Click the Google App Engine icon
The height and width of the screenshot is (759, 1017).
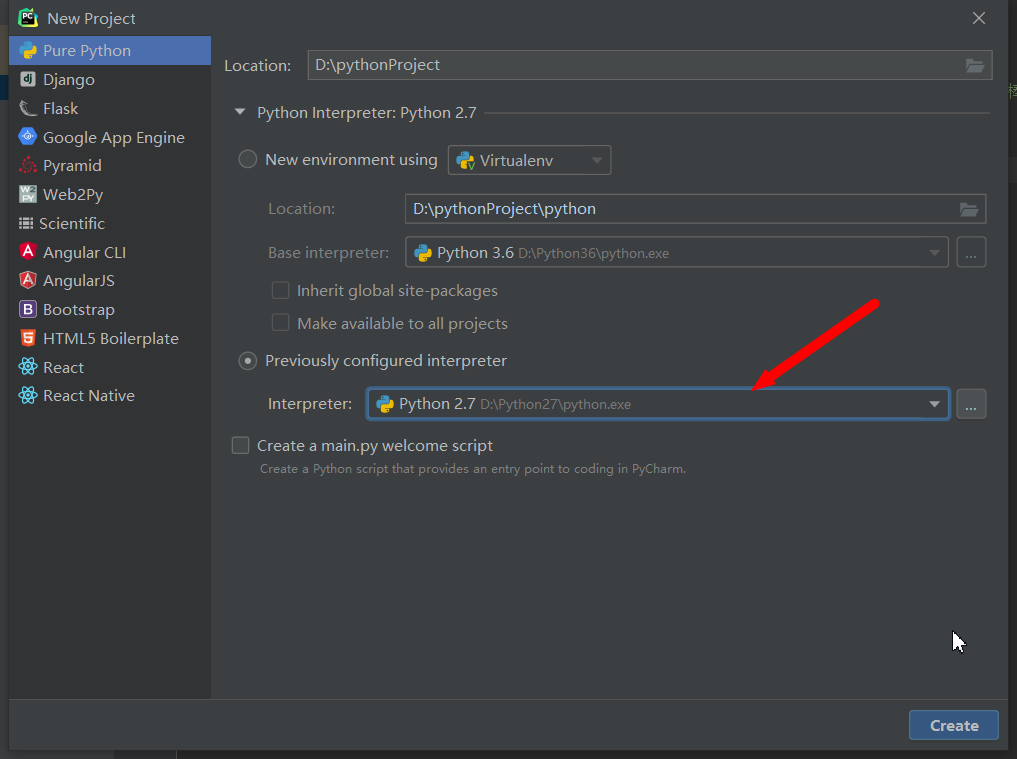[x=28, y=137]
